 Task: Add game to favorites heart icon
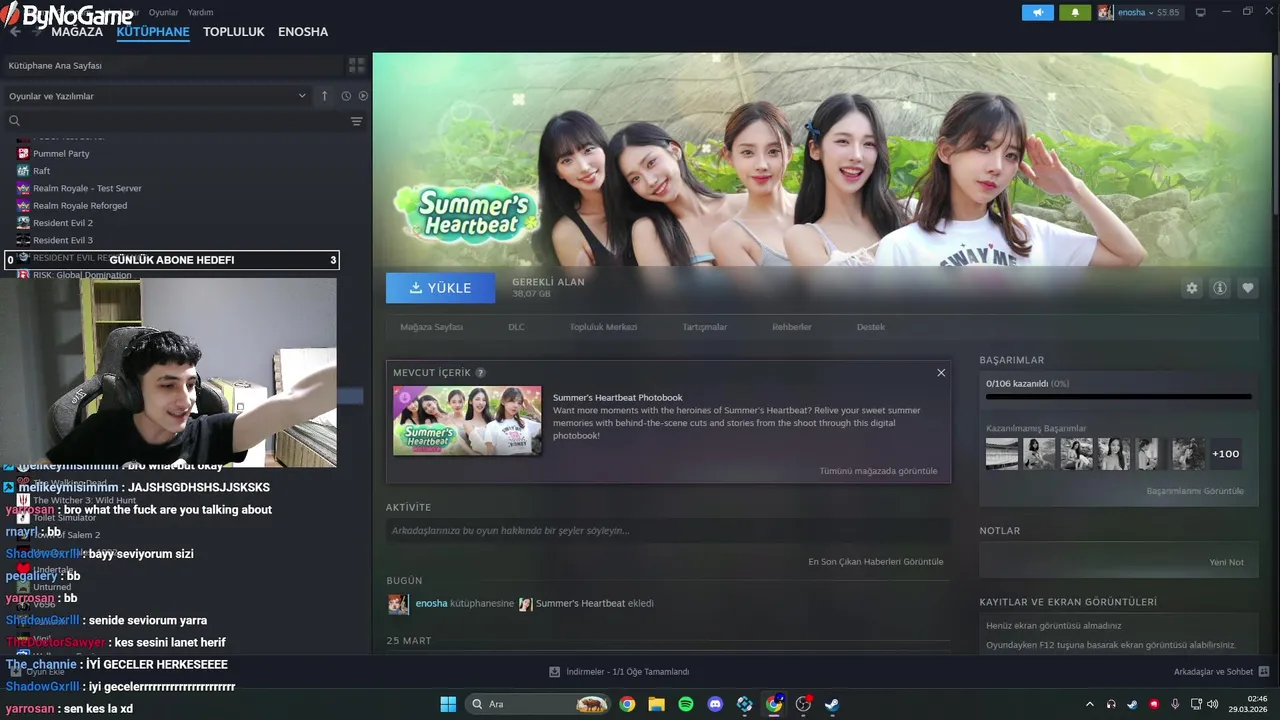(x=1248, y=288)
